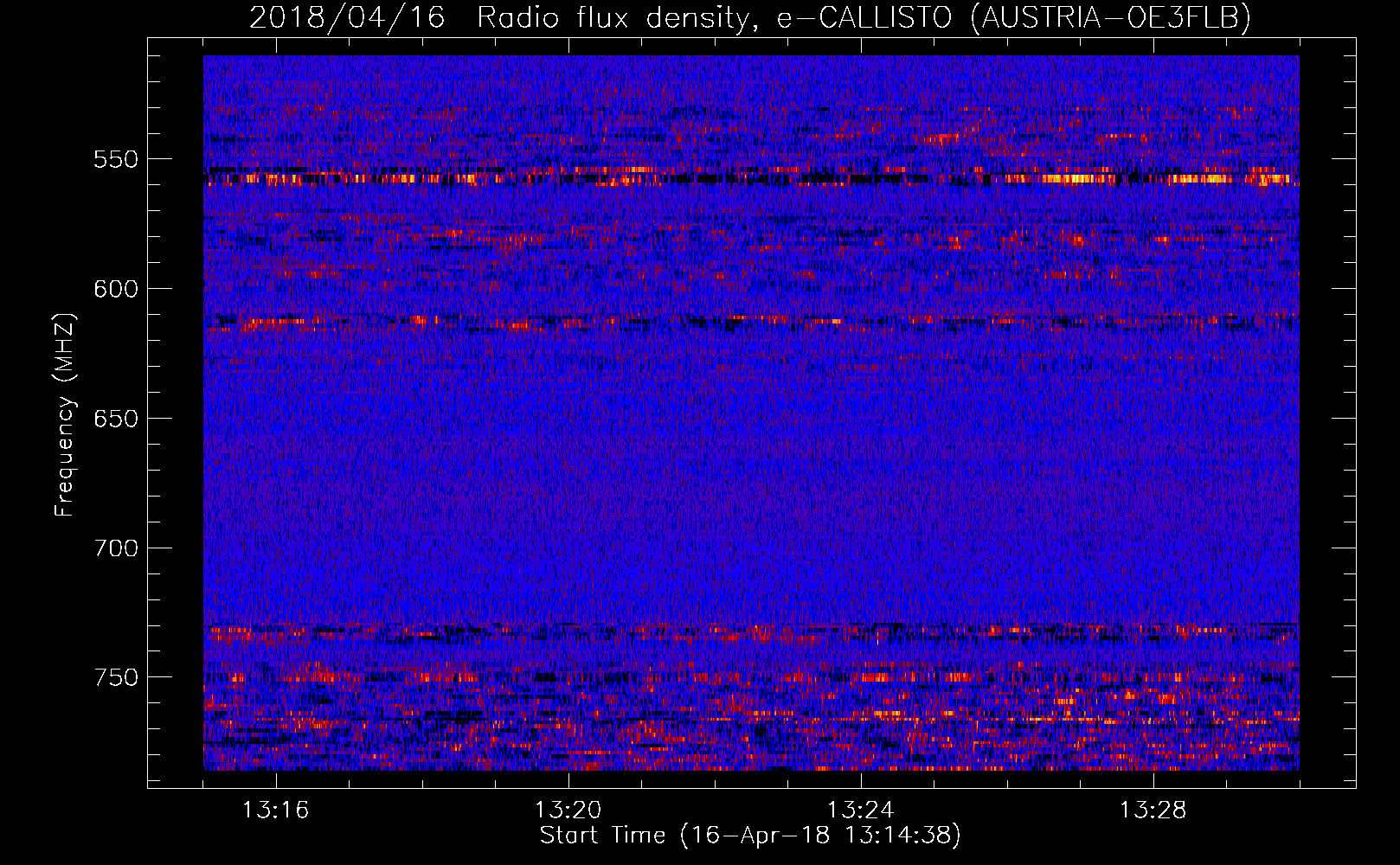
Task: Click the 13:24 time tick label
Action: (860, 811)
